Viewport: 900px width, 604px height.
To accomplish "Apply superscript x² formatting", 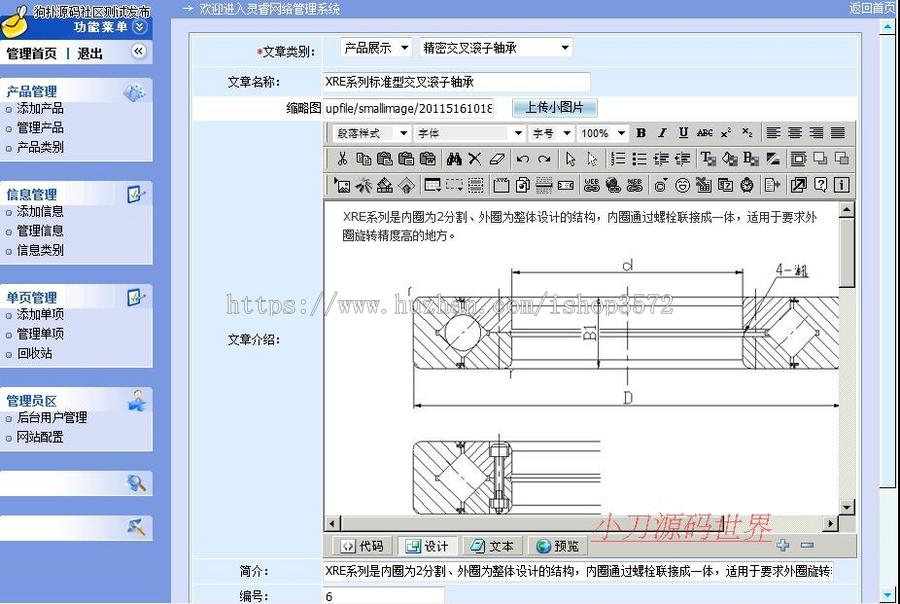I will coord(726,133).
